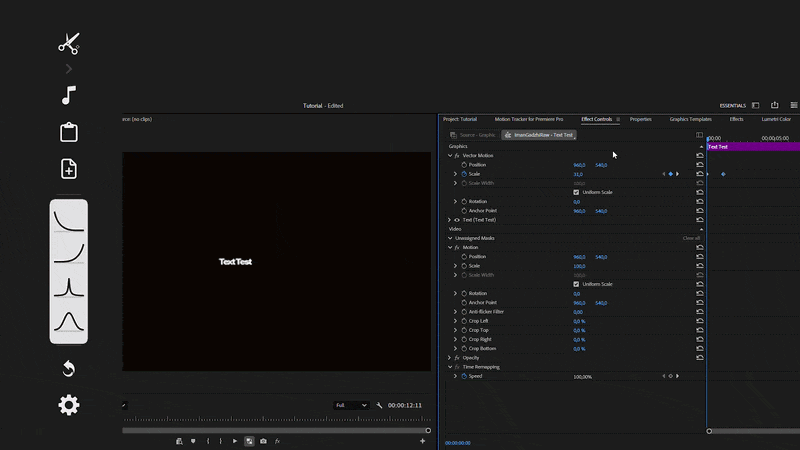Image resolution: width=800 pixels, height=450 pixels.
Task: Expand sidebar with the chevron under scissors
Action: tap(69, 69)
